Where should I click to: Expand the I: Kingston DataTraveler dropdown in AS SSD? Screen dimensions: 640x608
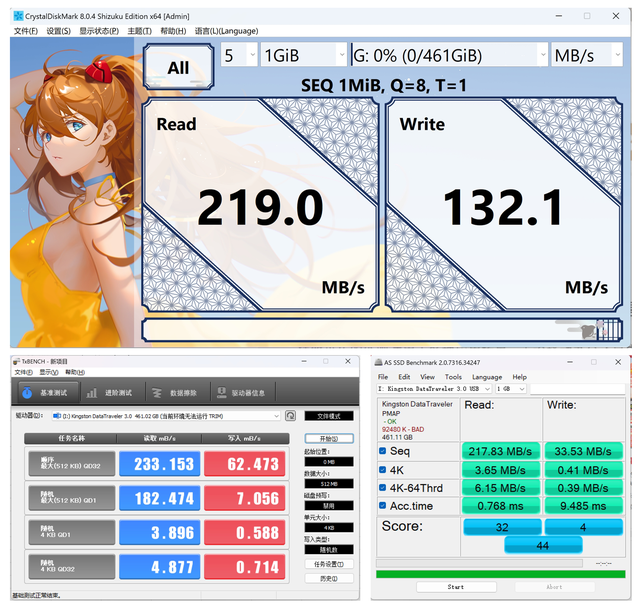coord(434,389)
